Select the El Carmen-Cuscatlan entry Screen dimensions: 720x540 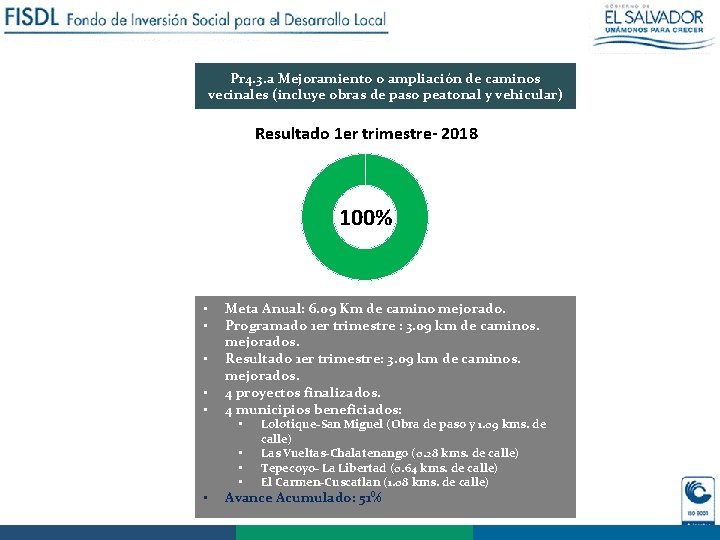pyautogui.click(x=375, y=482)
